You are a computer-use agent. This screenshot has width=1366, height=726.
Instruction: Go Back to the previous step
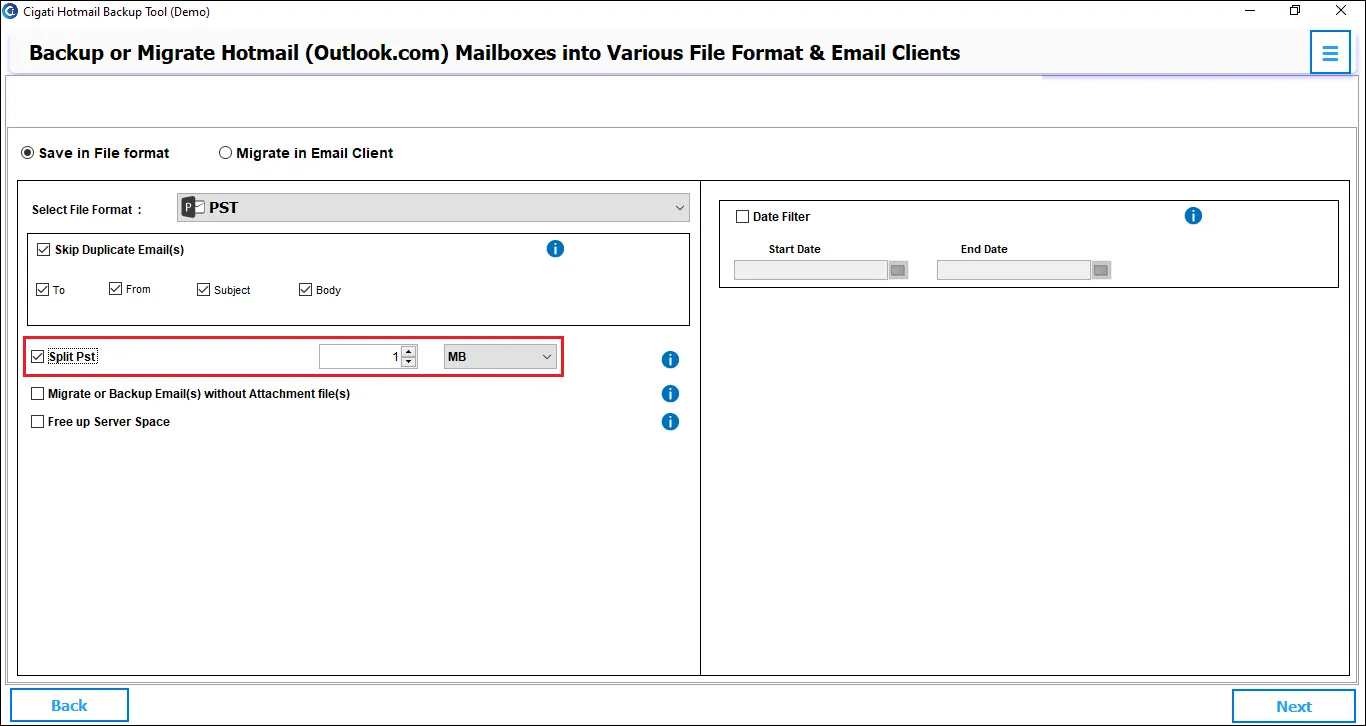pyautogui.click(x=69, y=705)
